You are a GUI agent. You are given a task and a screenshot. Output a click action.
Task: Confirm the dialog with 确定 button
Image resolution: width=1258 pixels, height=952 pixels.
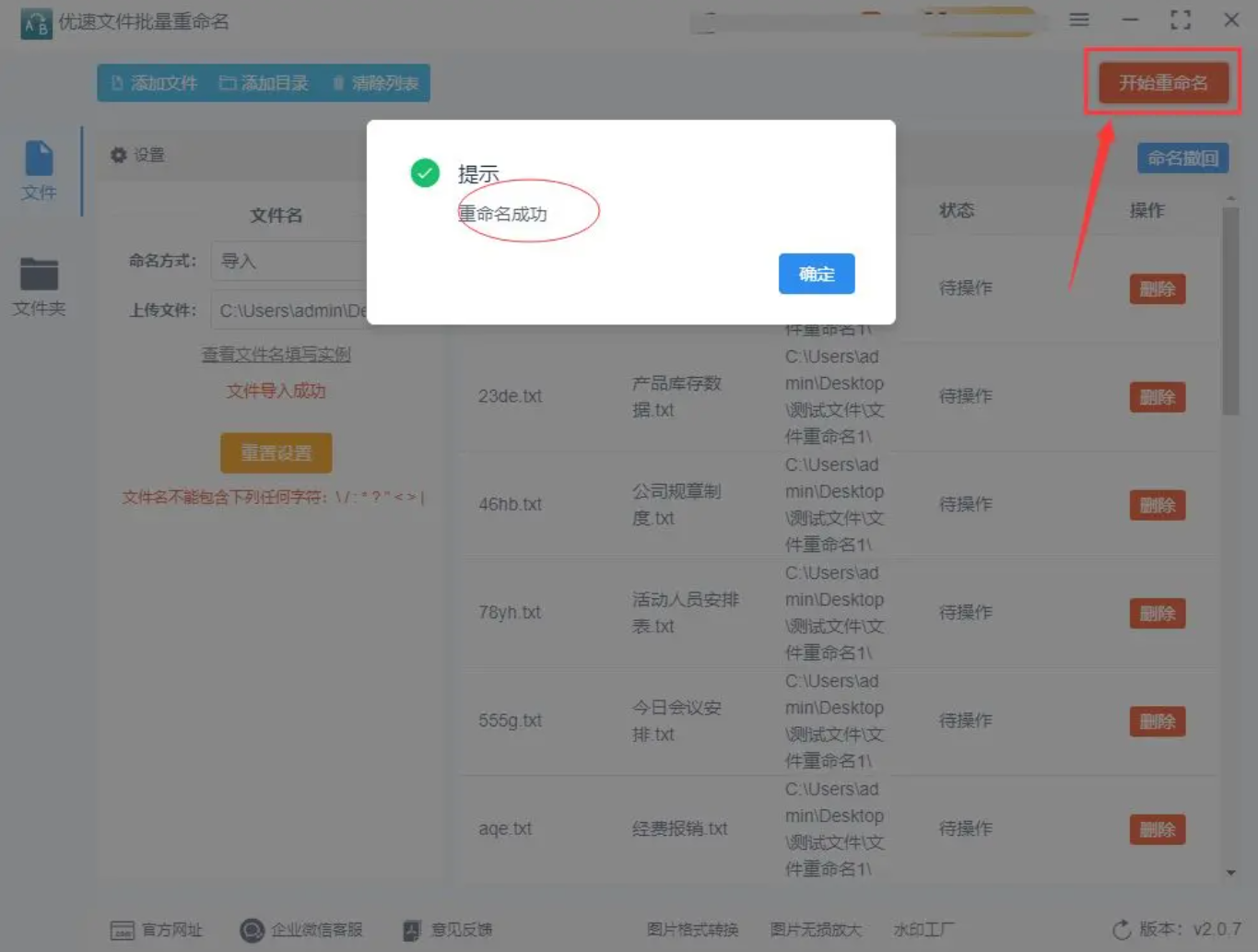817,274
